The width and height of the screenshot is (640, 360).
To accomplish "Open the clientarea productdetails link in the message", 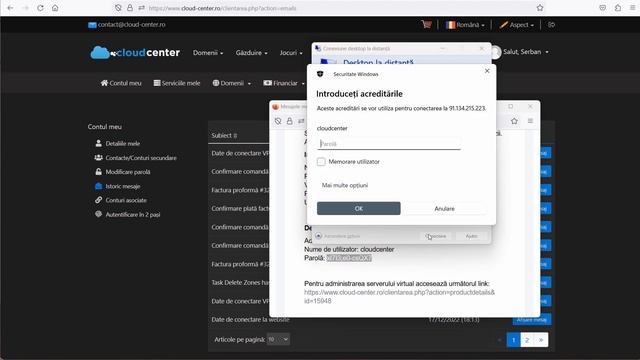I will (x=399, y=297).
